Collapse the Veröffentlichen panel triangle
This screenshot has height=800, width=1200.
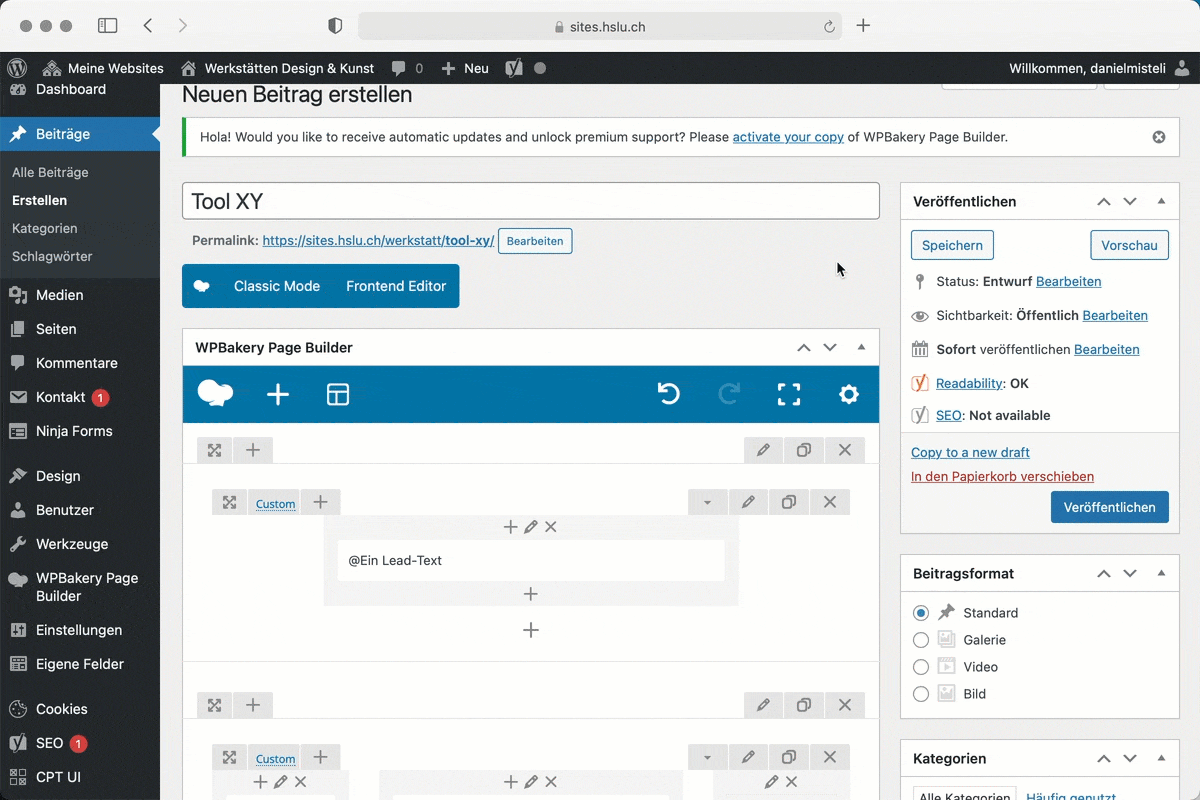(x=1161, y=201)
